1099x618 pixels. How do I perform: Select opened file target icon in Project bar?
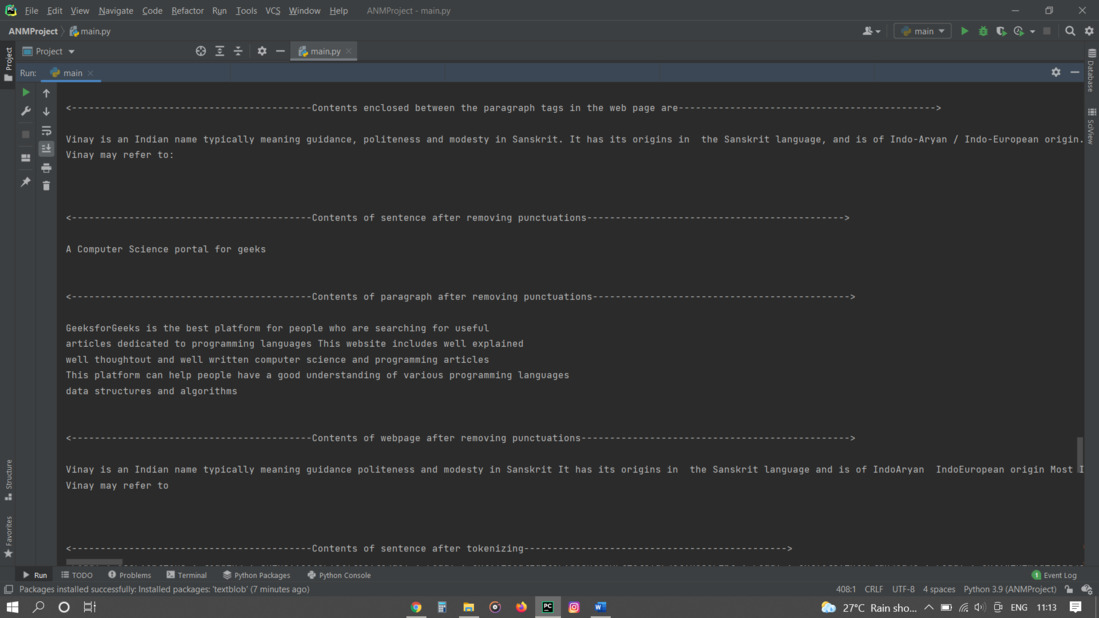point(201,51)
